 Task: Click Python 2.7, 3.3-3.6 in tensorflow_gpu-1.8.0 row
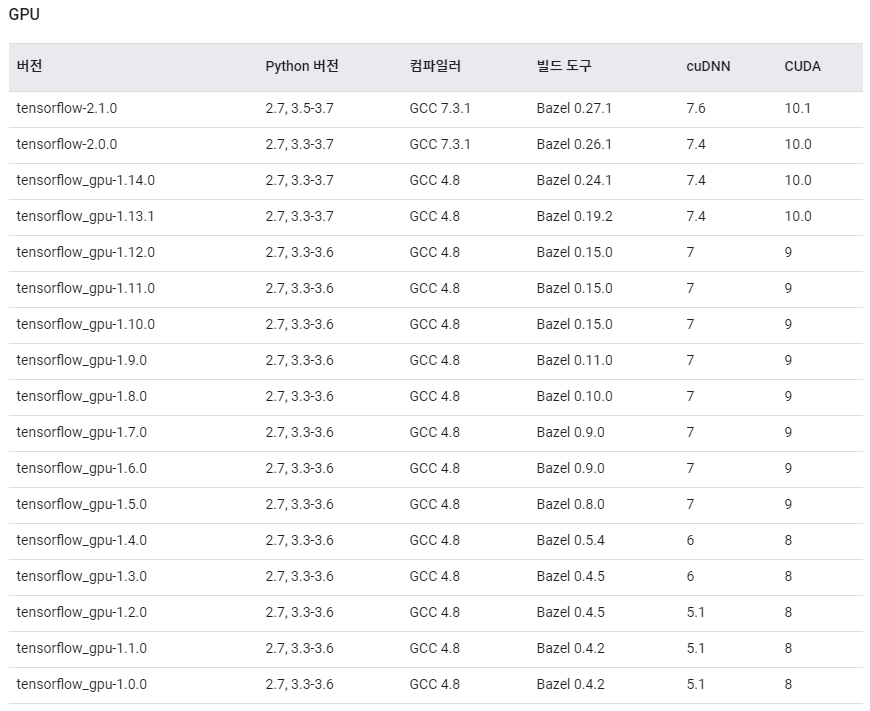click(300, 396)
